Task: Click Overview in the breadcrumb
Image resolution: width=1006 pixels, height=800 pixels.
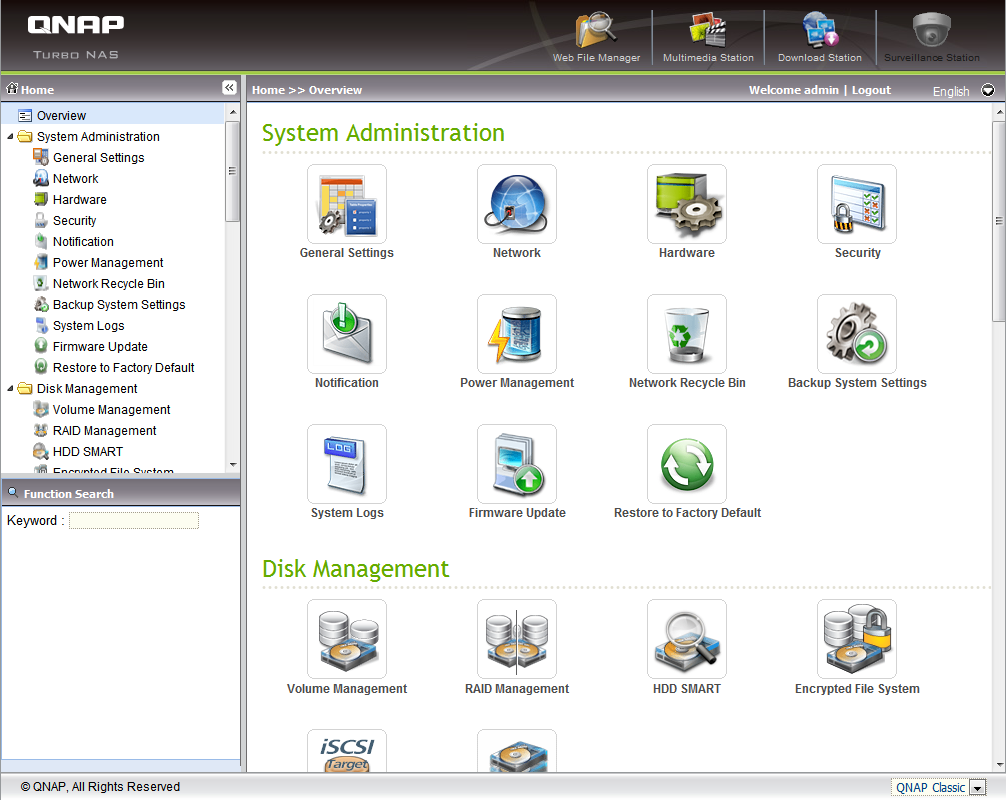Action: click(x=335, y=90)
